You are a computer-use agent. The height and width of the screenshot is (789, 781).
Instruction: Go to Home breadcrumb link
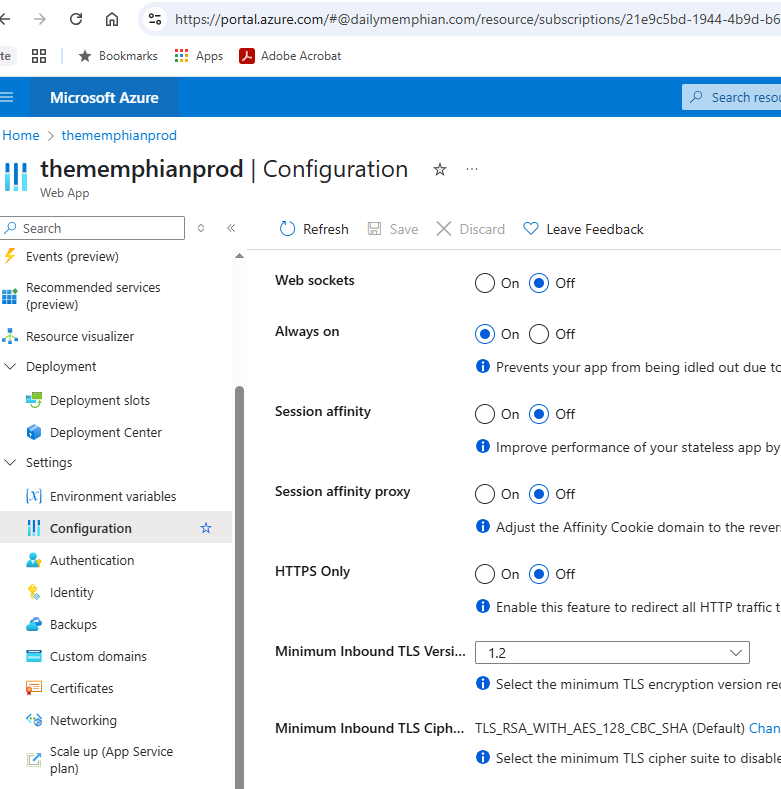tap(21, 135)
